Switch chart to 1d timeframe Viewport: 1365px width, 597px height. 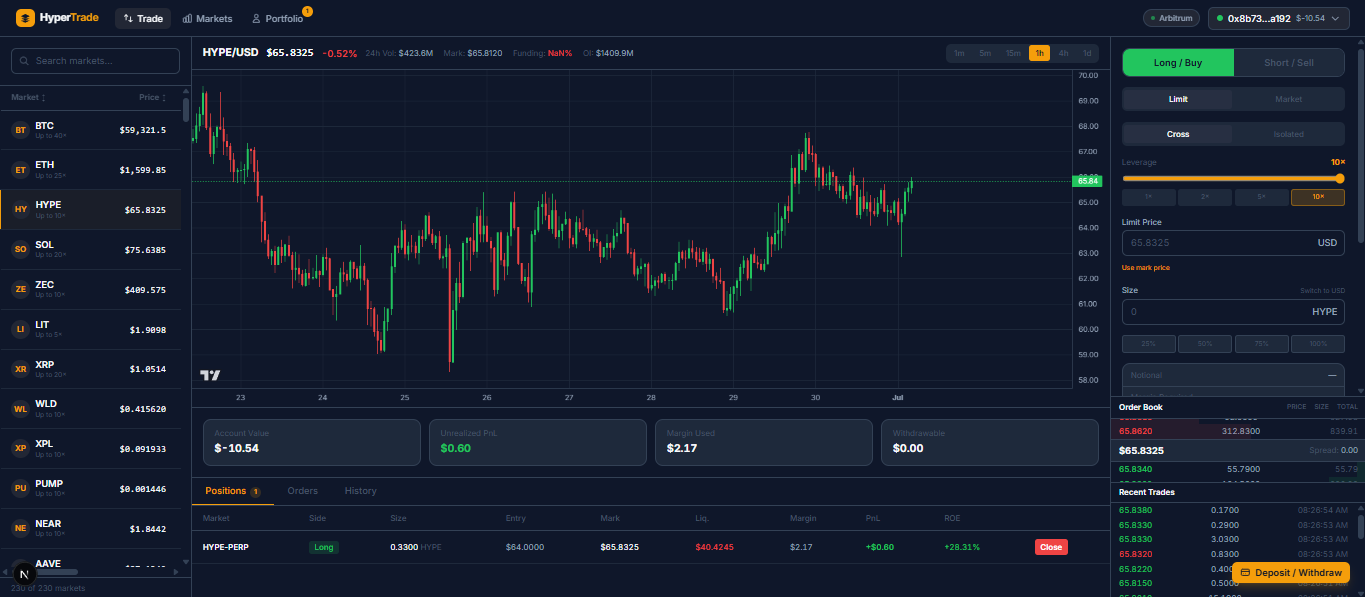tap(1087, 53)
